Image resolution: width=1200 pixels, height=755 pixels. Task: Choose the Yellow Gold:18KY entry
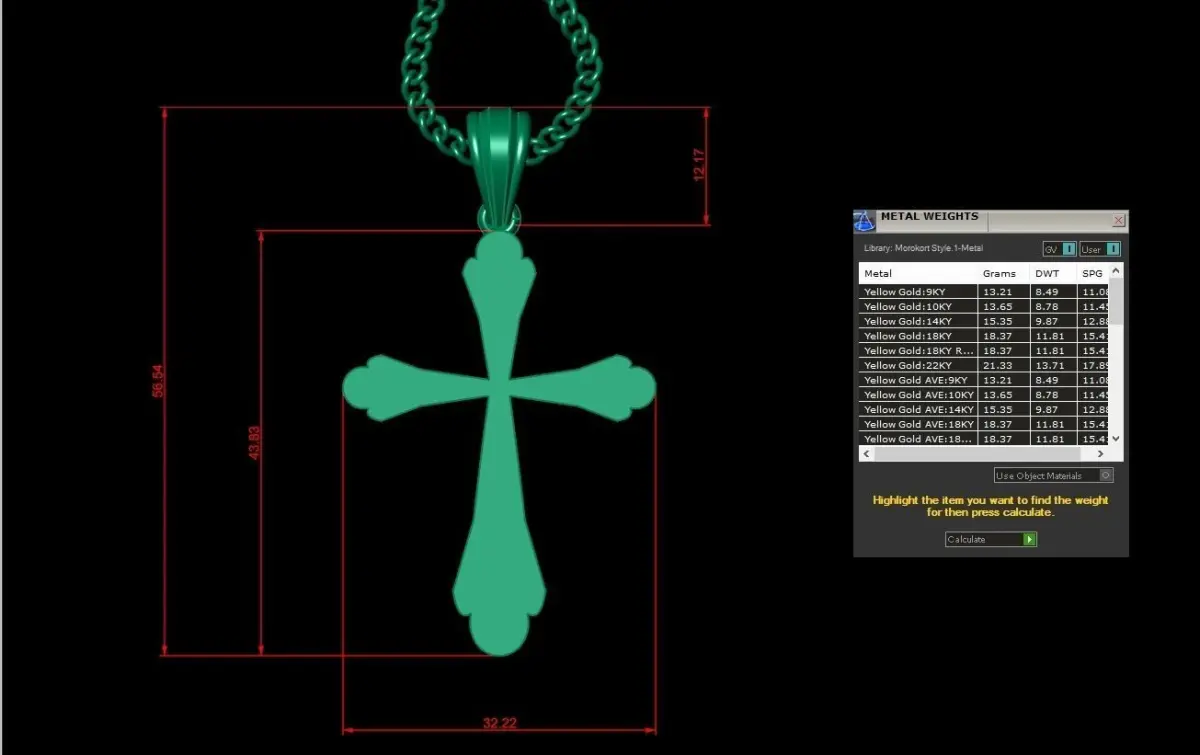(x=985, y=336)
